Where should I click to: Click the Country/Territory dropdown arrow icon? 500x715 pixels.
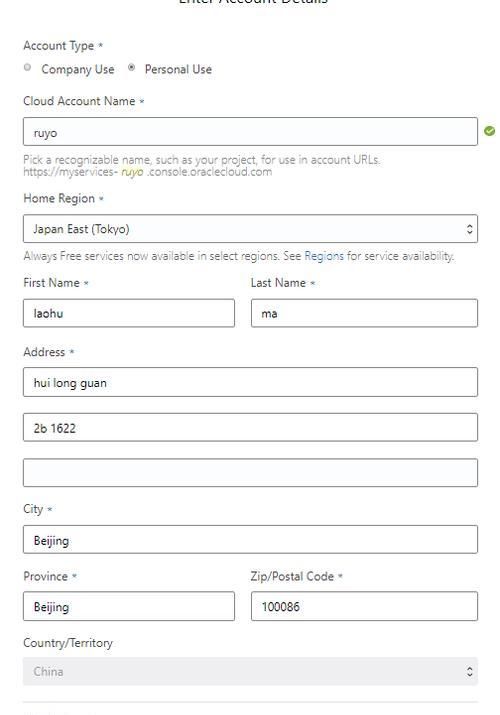click(x=469, y=671)
